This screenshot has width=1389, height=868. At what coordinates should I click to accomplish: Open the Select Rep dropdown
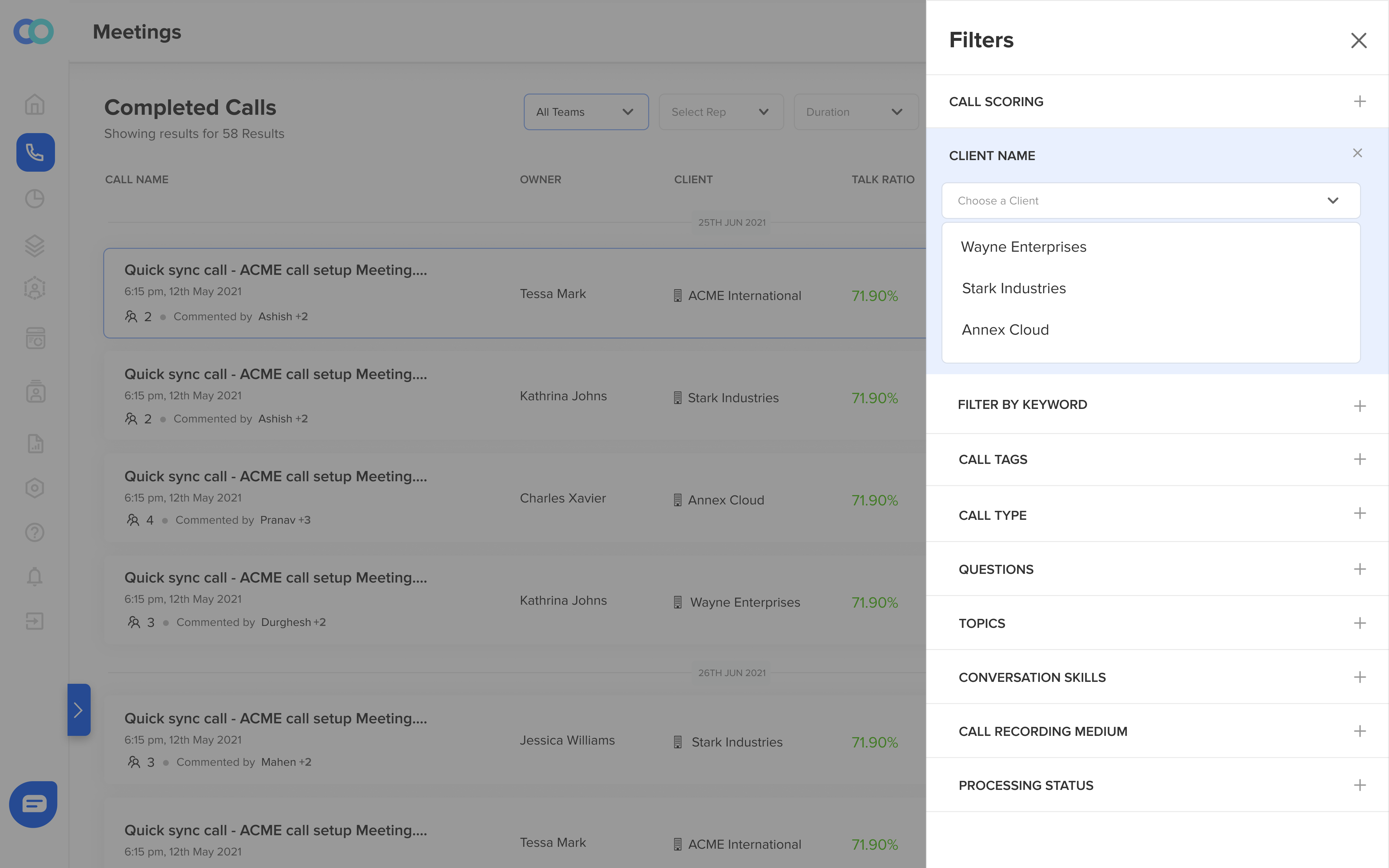point(720,112)
